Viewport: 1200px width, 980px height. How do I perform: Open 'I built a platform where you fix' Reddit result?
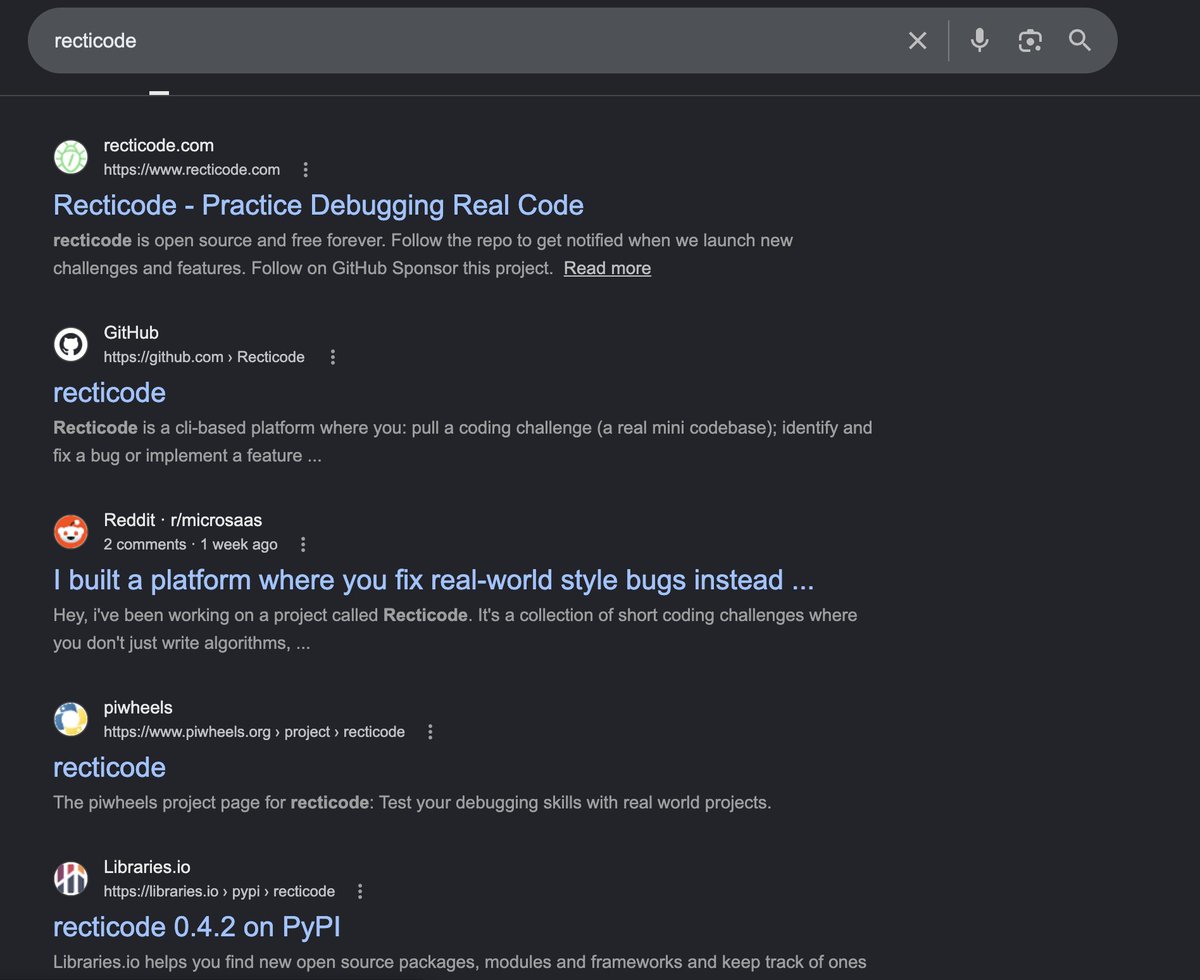coord(433,580)
